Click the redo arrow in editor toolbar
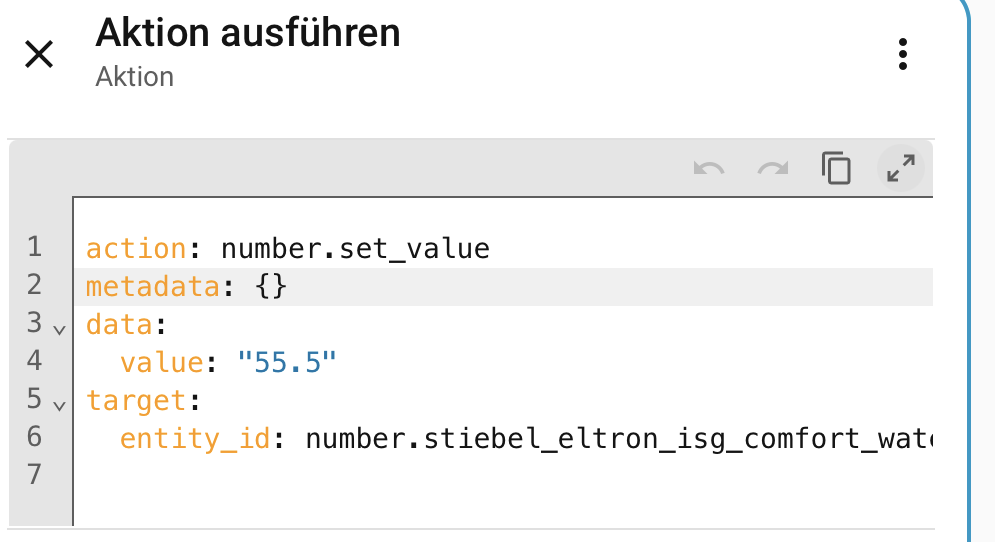 click(x=772, y=168)
